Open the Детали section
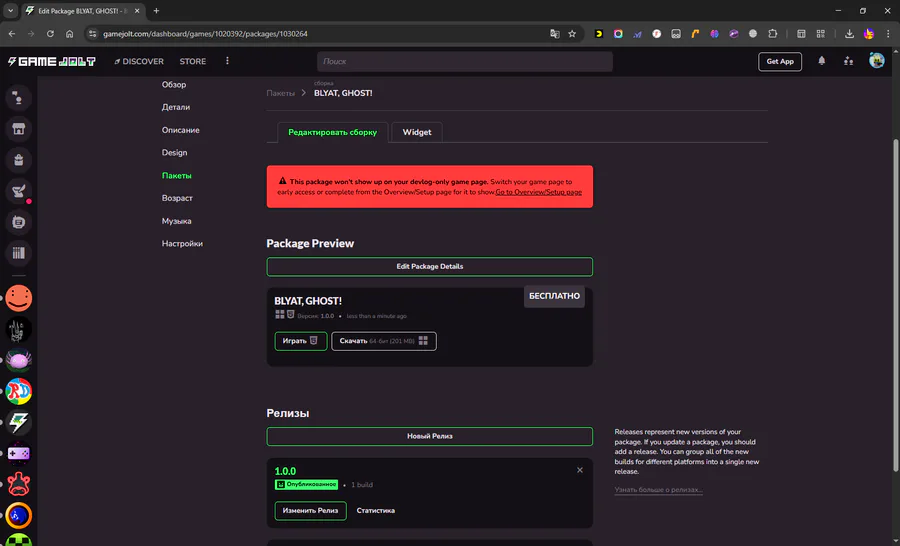 pos(176,107)
